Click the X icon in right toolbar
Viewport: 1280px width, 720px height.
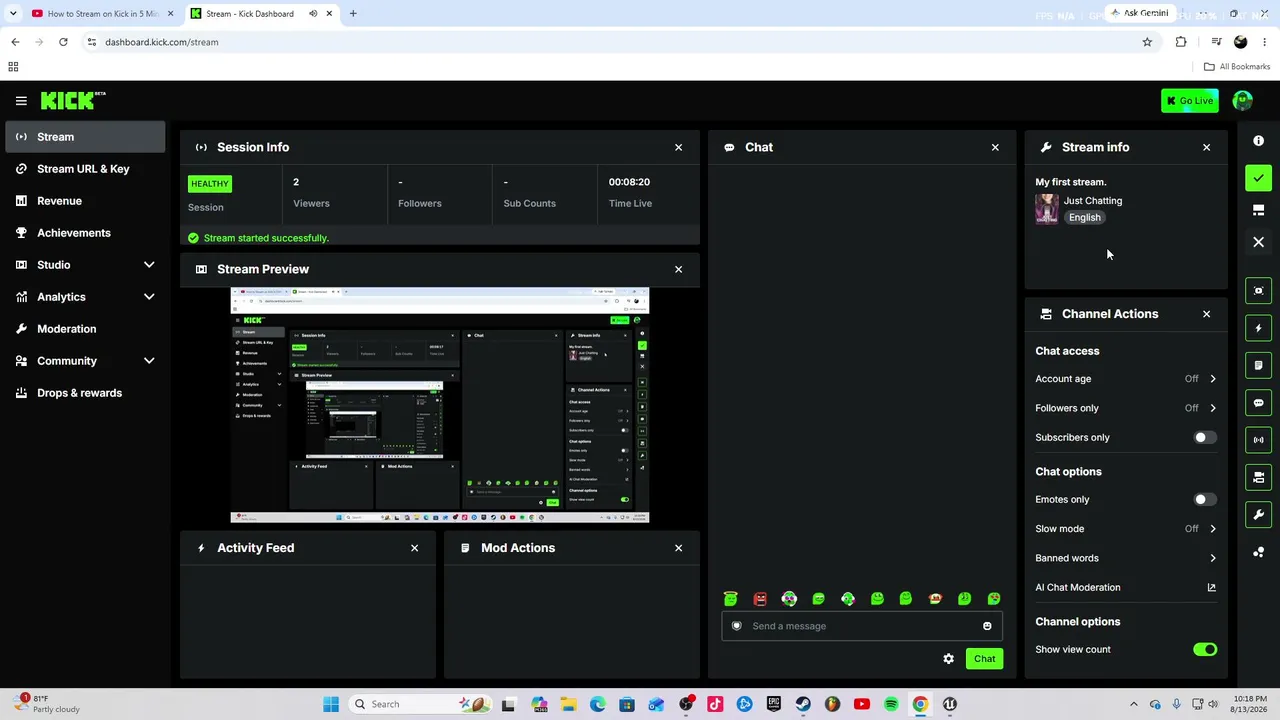[1259, 242]
